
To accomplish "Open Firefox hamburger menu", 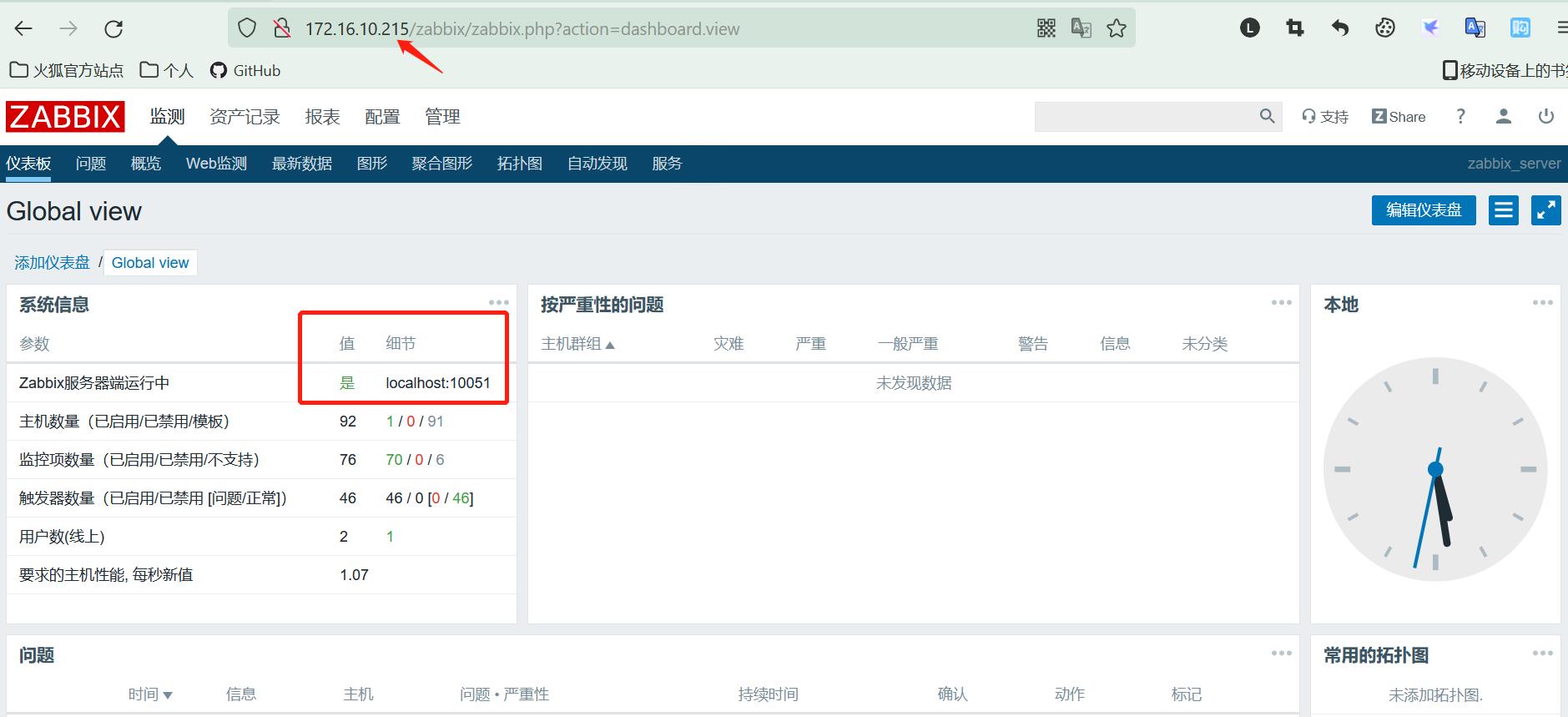I will point(1562,28).
